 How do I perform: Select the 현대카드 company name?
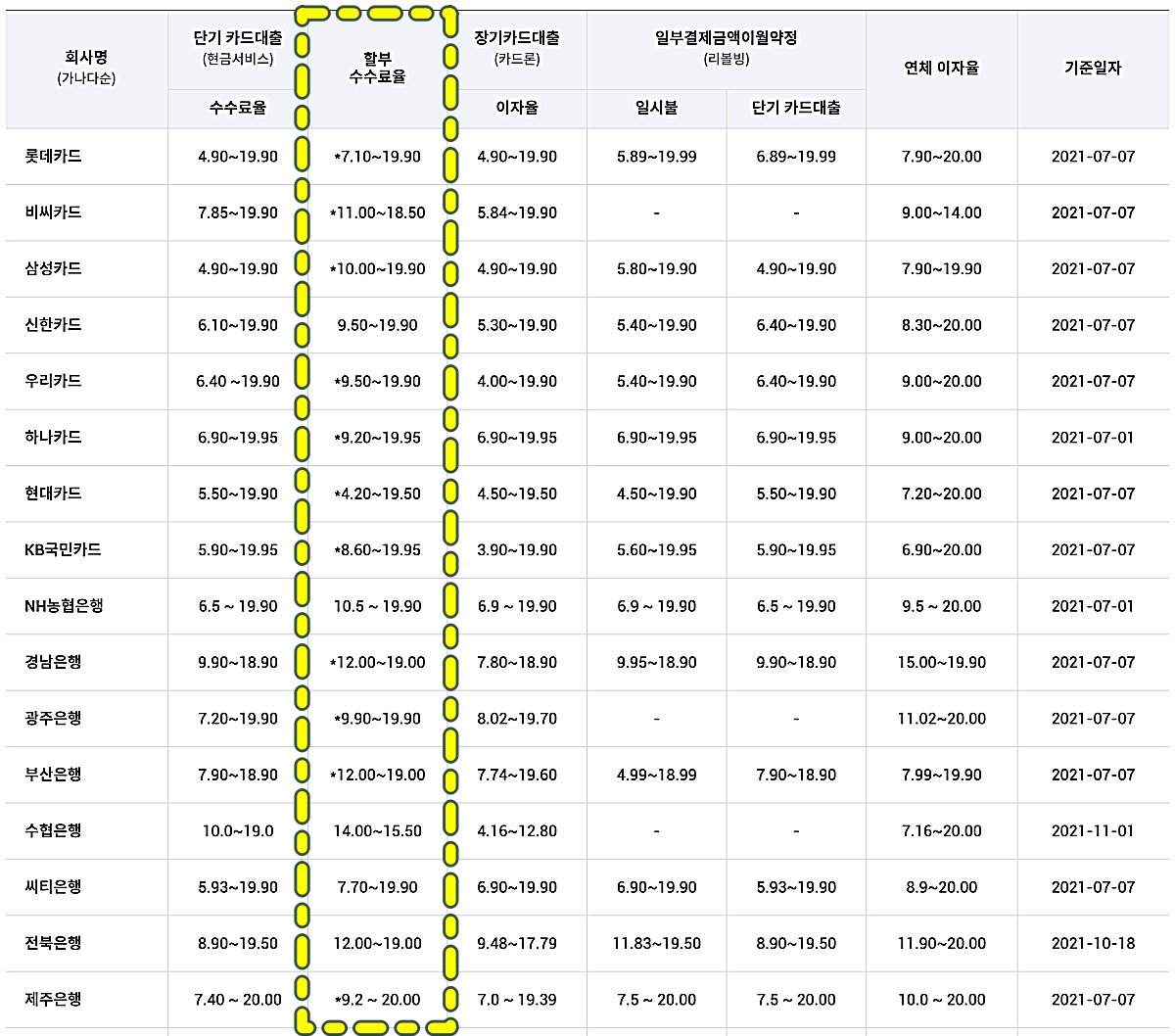click(x=53, y=494)
